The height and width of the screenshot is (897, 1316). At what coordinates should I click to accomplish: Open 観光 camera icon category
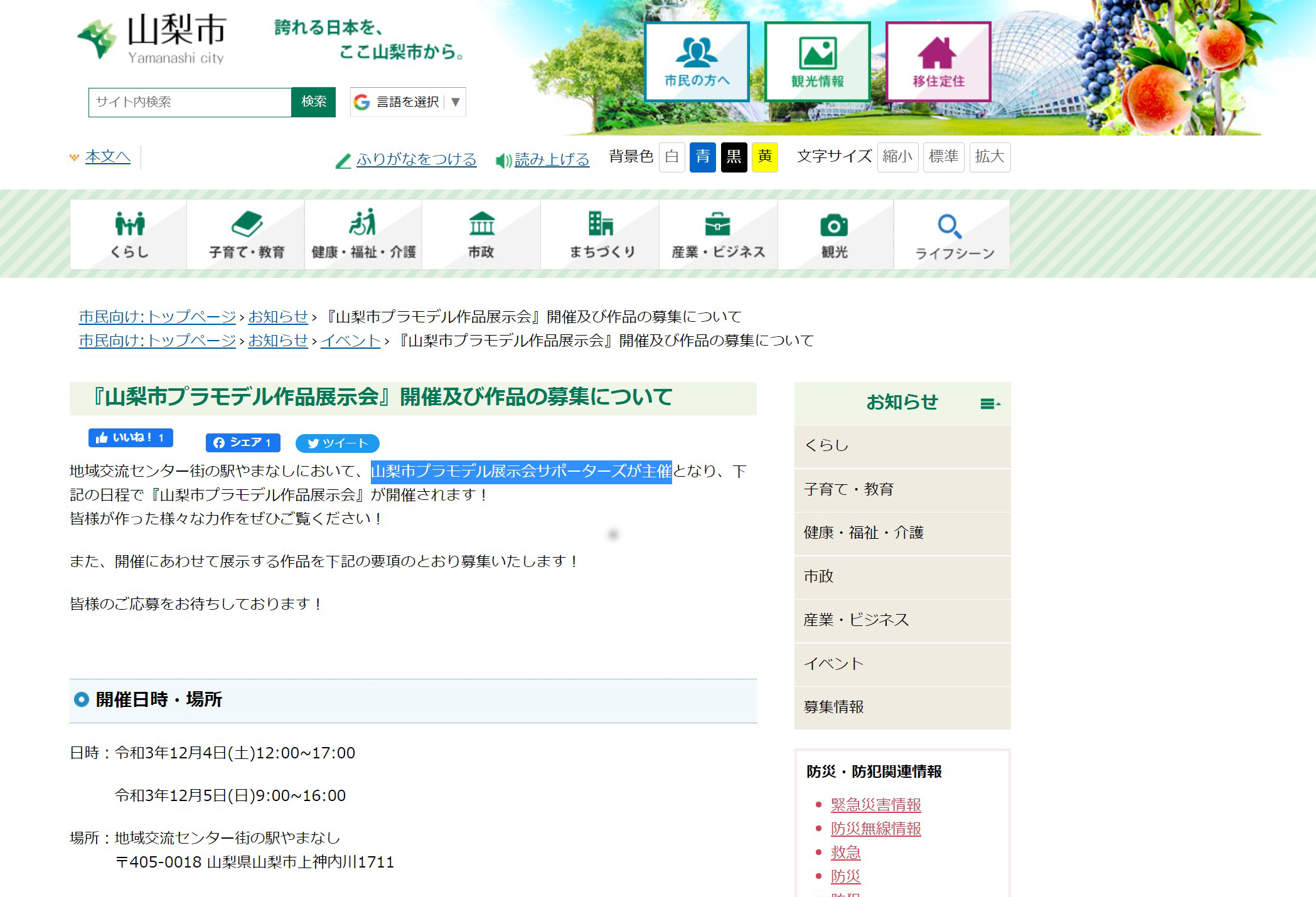(834, 235)
